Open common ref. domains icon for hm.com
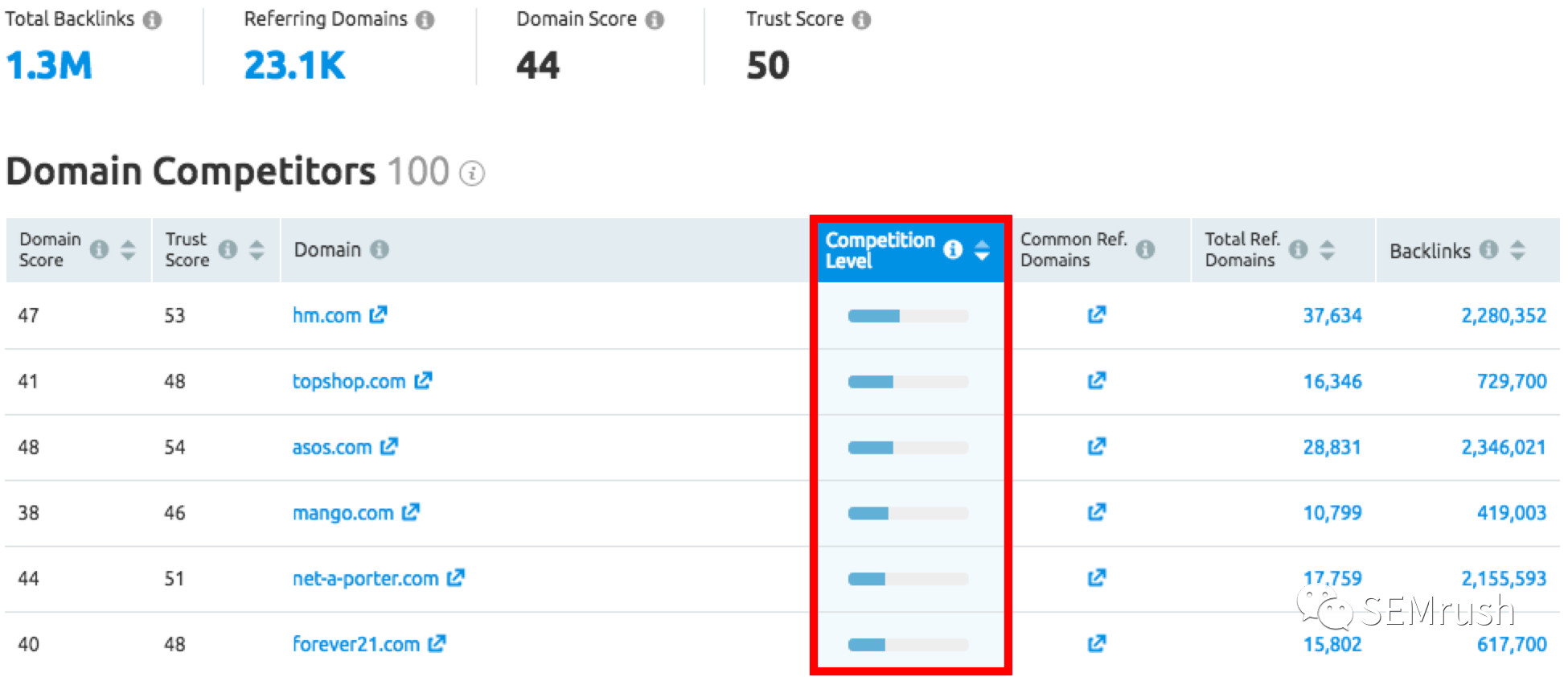The width and height of the screenshot is (1568, 677). coord(1097,314)
